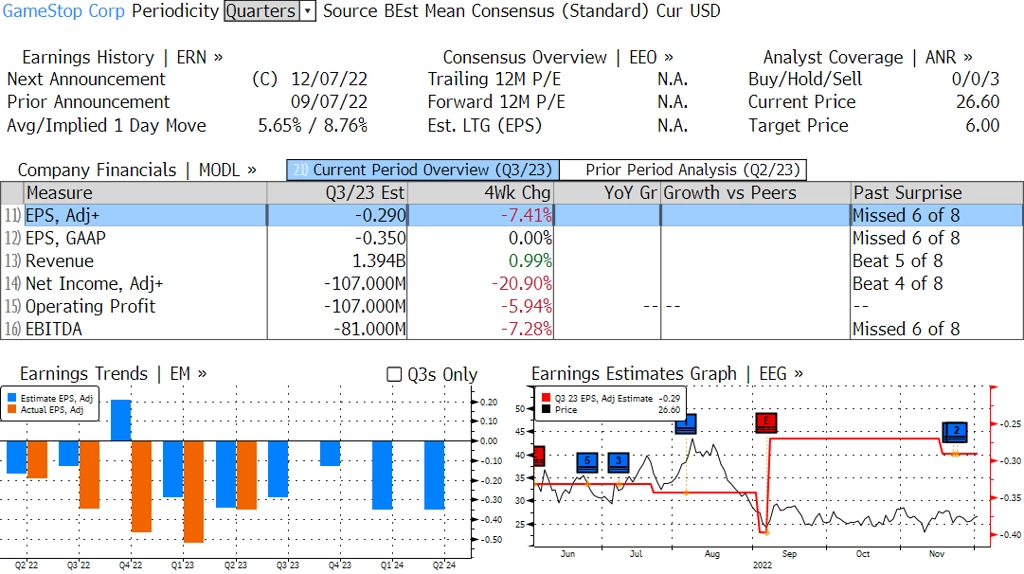Select the Revenue measure row
The image size is (1024, 574).
pos(512,261)
